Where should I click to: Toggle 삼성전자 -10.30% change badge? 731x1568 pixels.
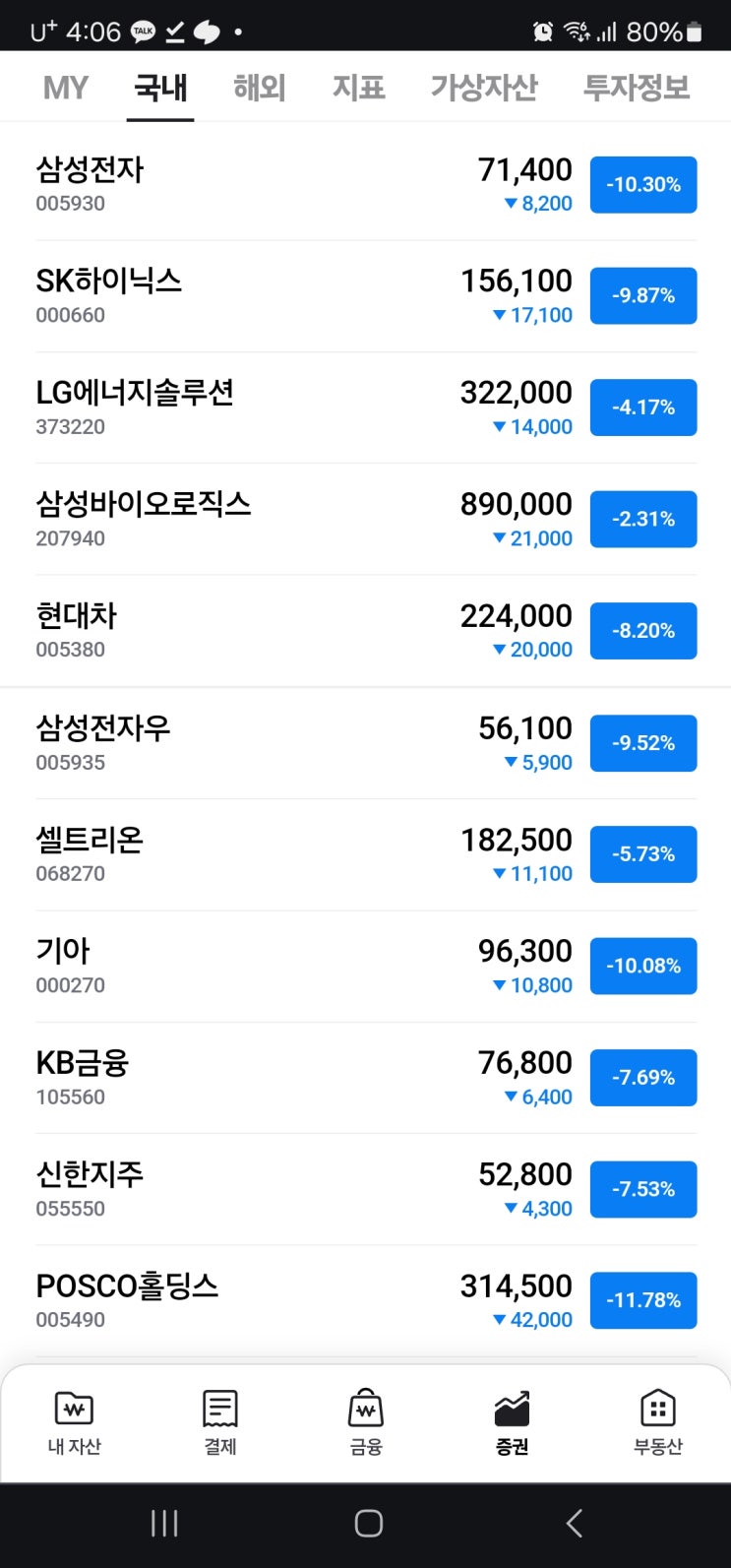(x=643, y=184)
